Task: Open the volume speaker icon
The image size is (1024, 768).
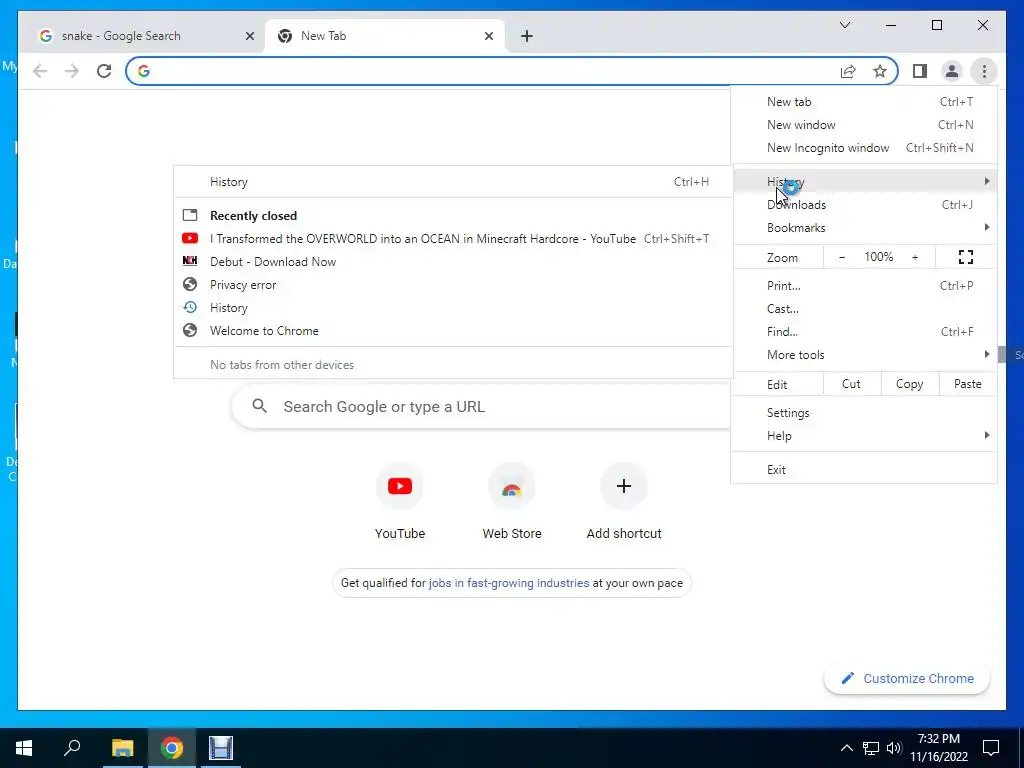Action: (894, 748)
